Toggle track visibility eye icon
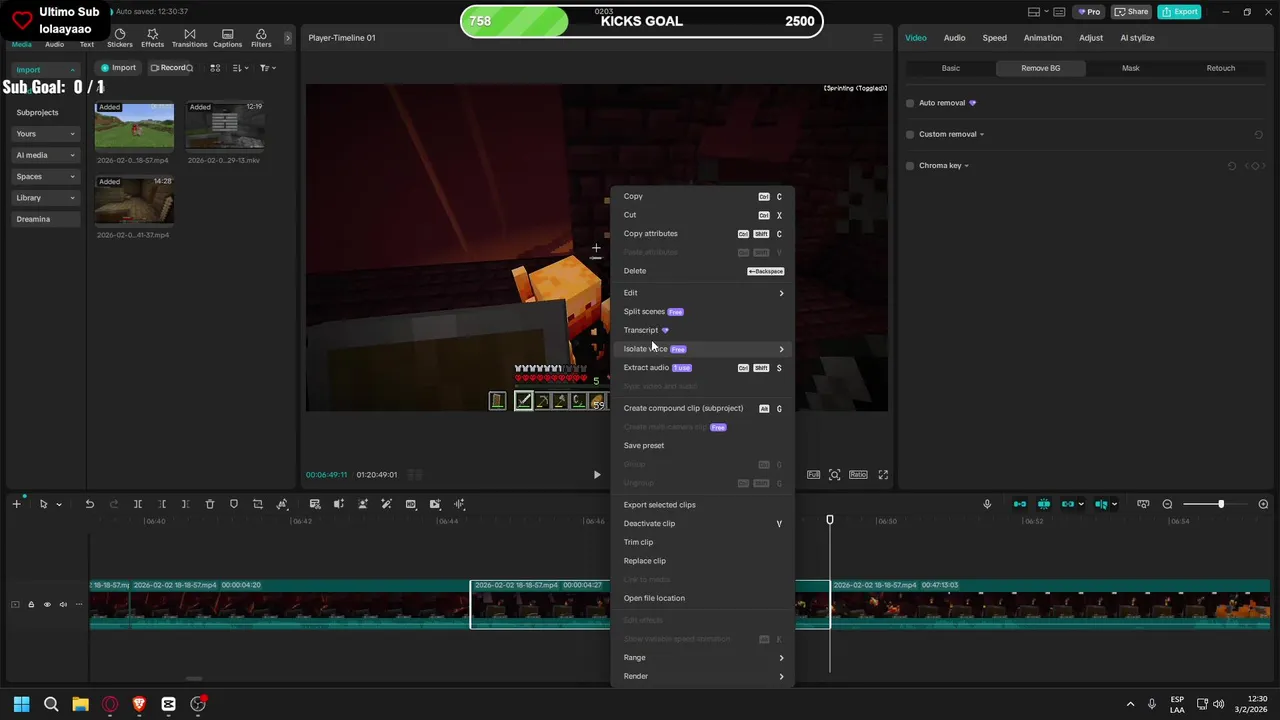This screenshot has width=1280, height=720. tap(47, 604)
